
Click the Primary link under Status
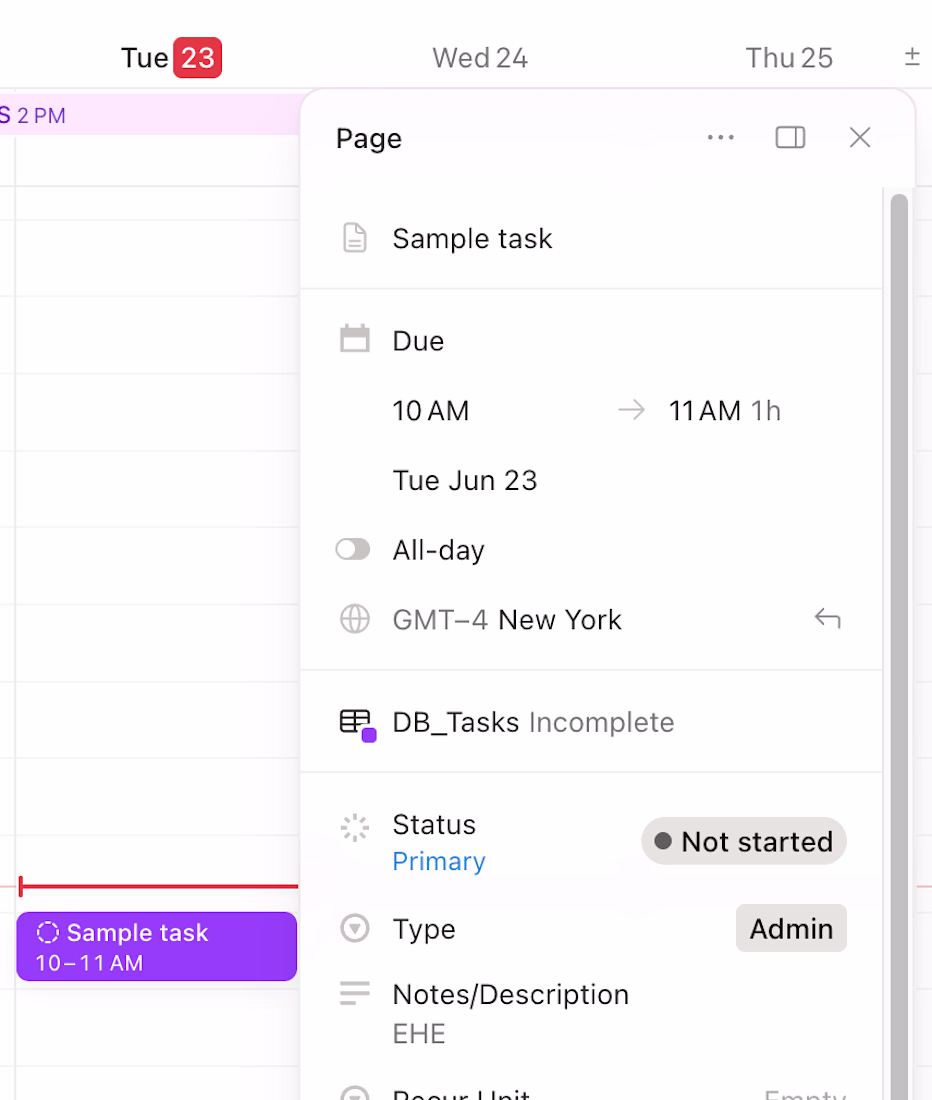(439, 861)
